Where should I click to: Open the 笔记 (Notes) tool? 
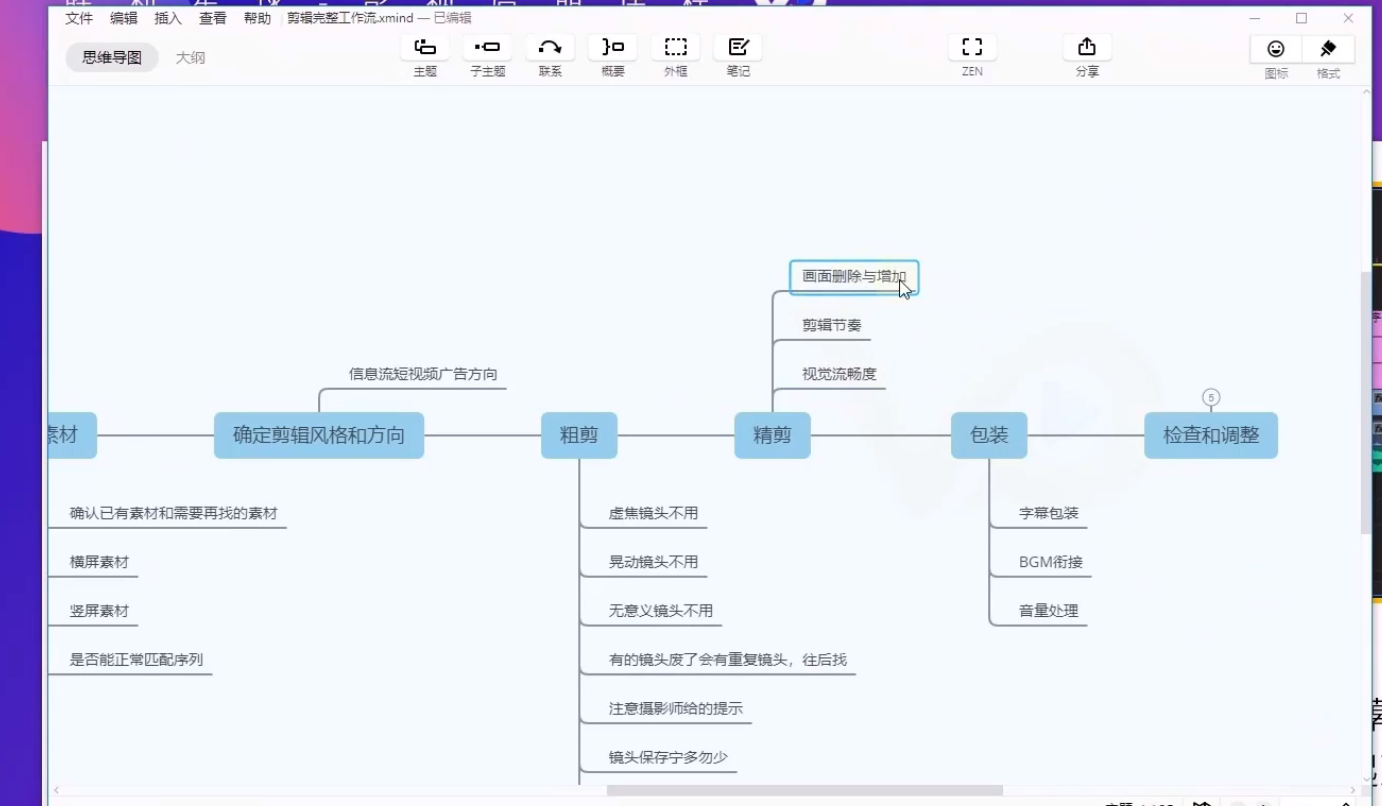(x=738, y=48)
